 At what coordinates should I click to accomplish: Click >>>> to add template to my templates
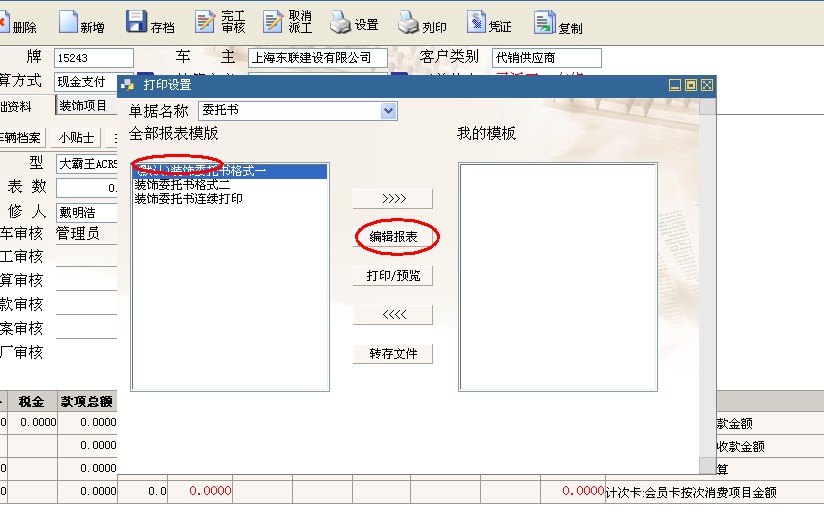click(x=393, y=198)
